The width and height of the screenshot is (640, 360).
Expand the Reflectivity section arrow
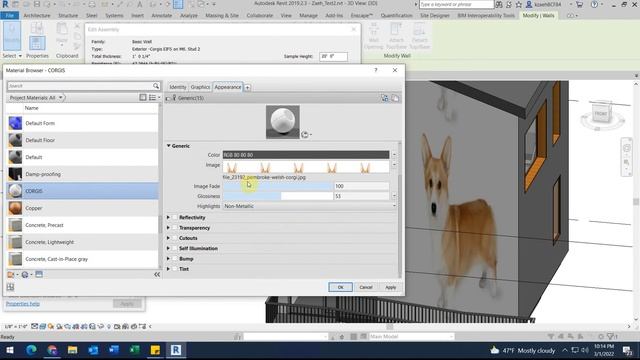tap(168, 218)
